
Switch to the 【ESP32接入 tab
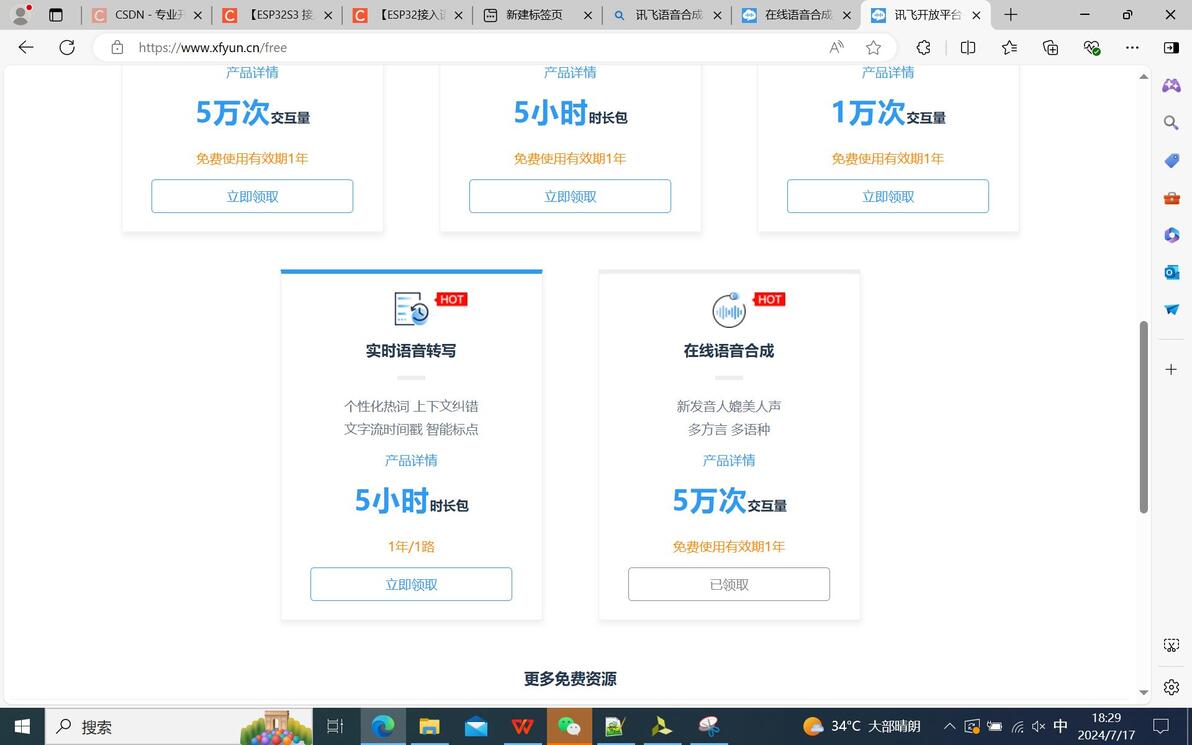click(x=408, y=14)
